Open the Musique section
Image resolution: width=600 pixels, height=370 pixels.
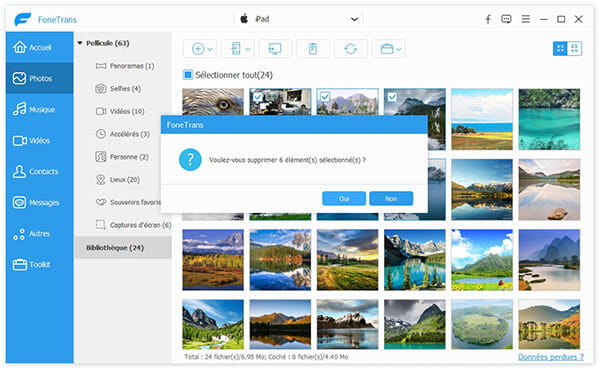(x=39, y=109)
